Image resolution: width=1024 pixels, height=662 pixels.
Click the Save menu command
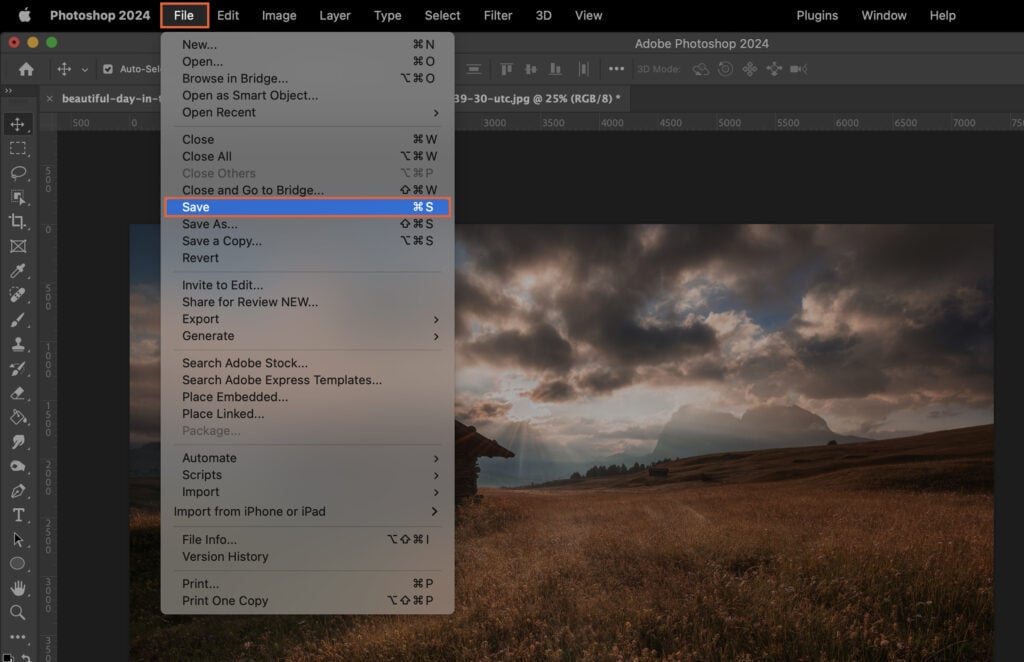[x=240, y=206]
